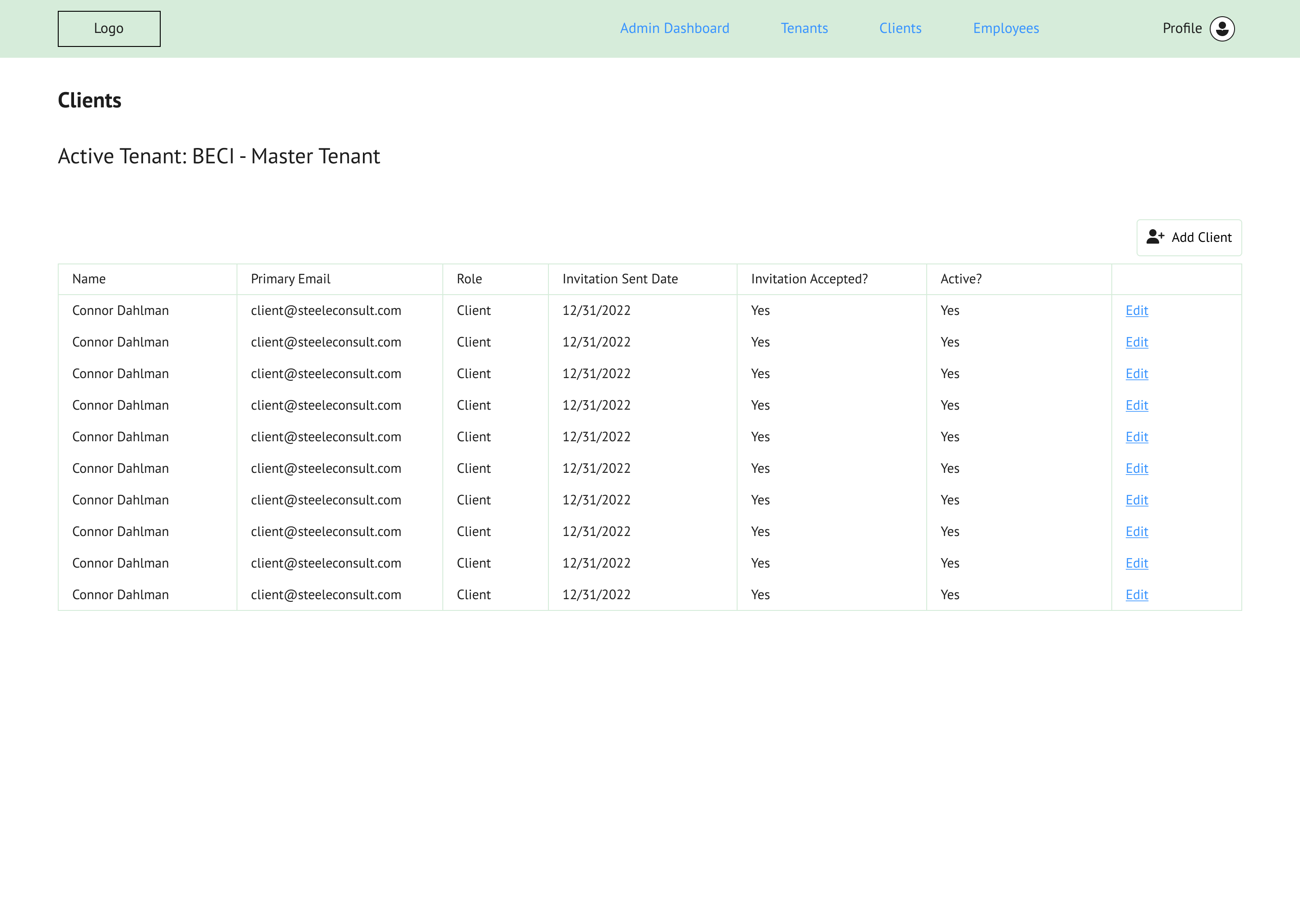Click the Profile avatar icon
Viewport: 1300px width, 924px height.
point(1221,28)
